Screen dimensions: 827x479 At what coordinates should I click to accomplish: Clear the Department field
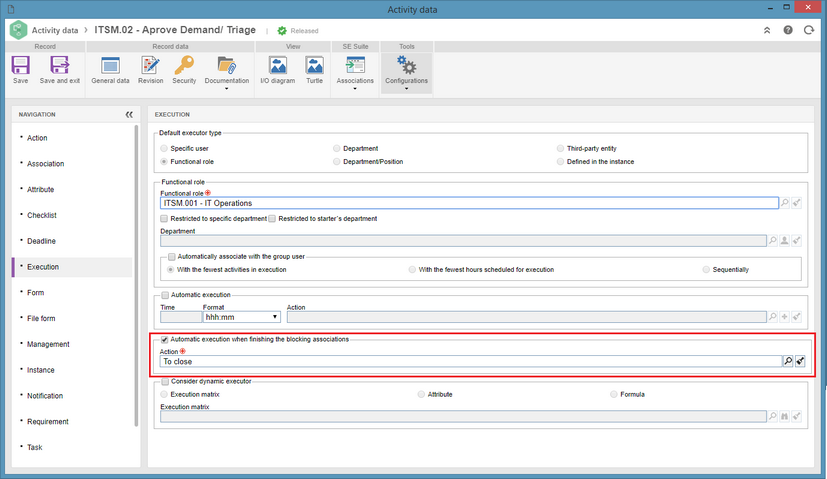[x=797, y=241]
